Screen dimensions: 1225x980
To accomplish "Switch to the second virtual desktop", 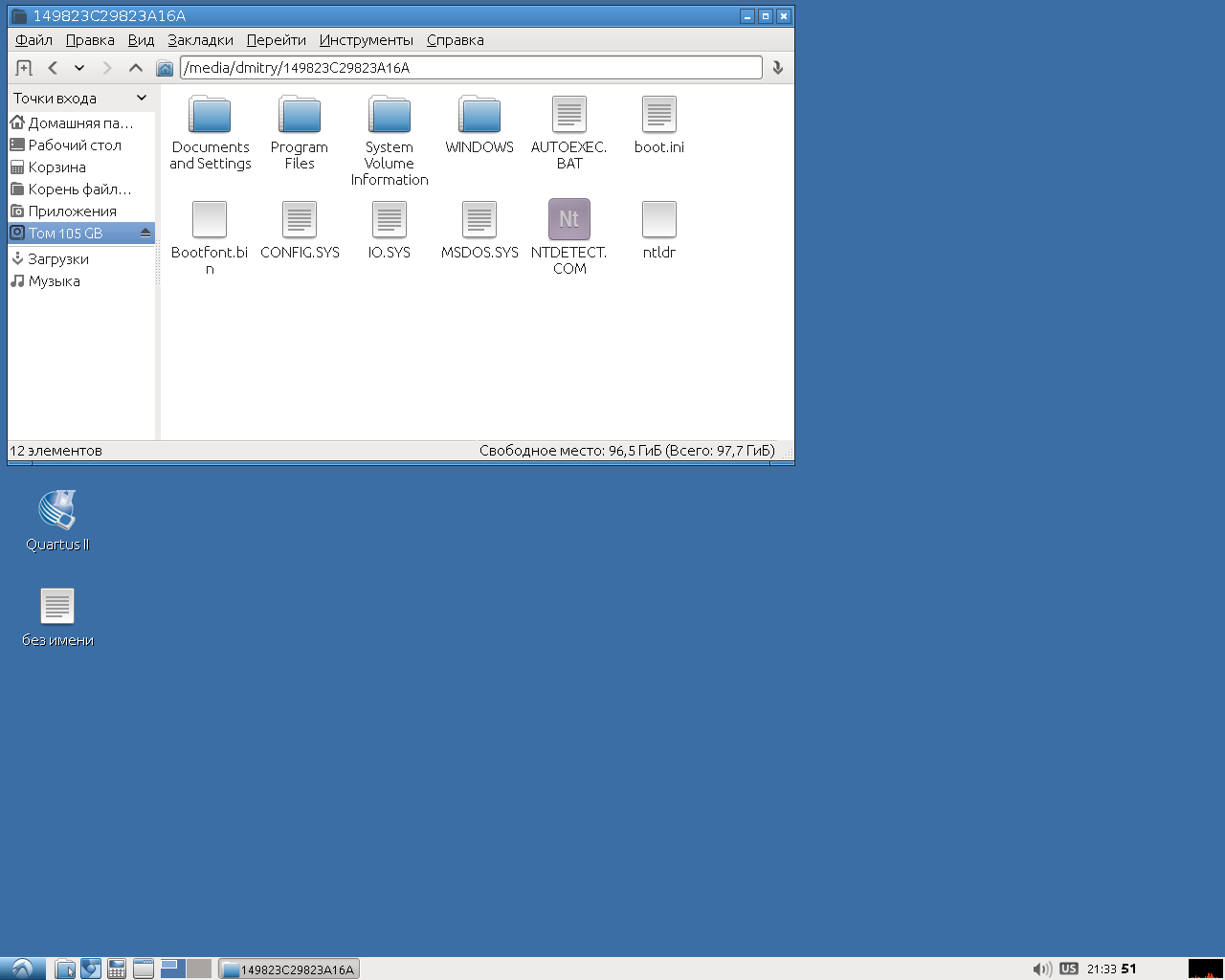I will tap(198, 969).
